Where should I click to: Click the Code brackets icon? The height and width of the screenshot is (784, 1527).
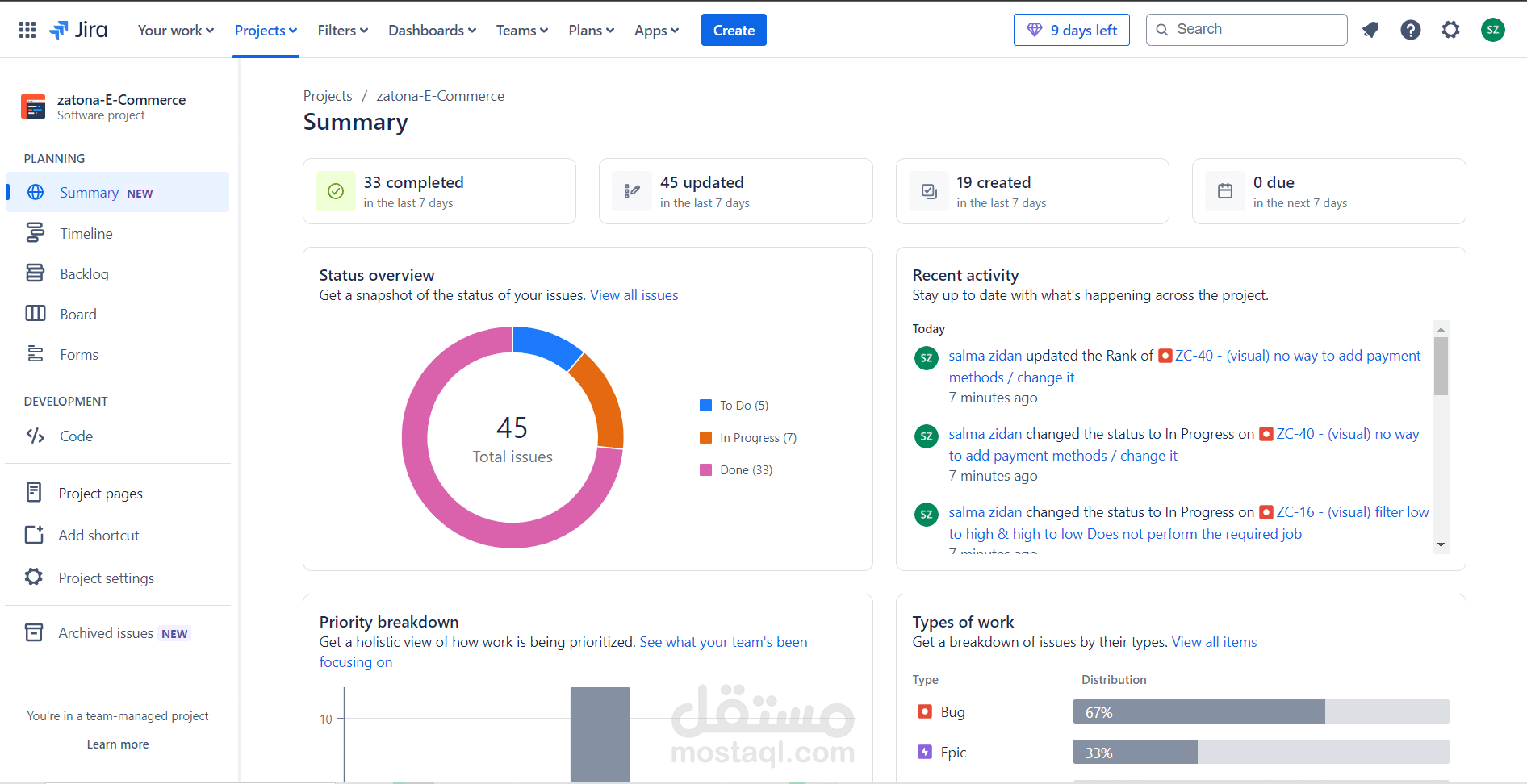pyautogui.click(x=36, y=436)
